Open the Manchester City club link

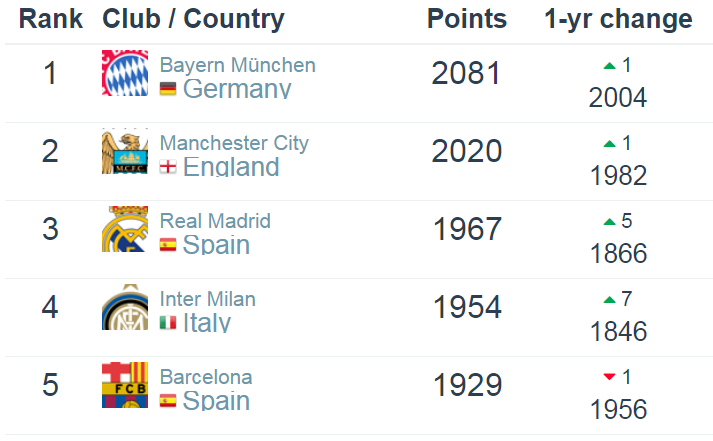(x=234, y=144)
